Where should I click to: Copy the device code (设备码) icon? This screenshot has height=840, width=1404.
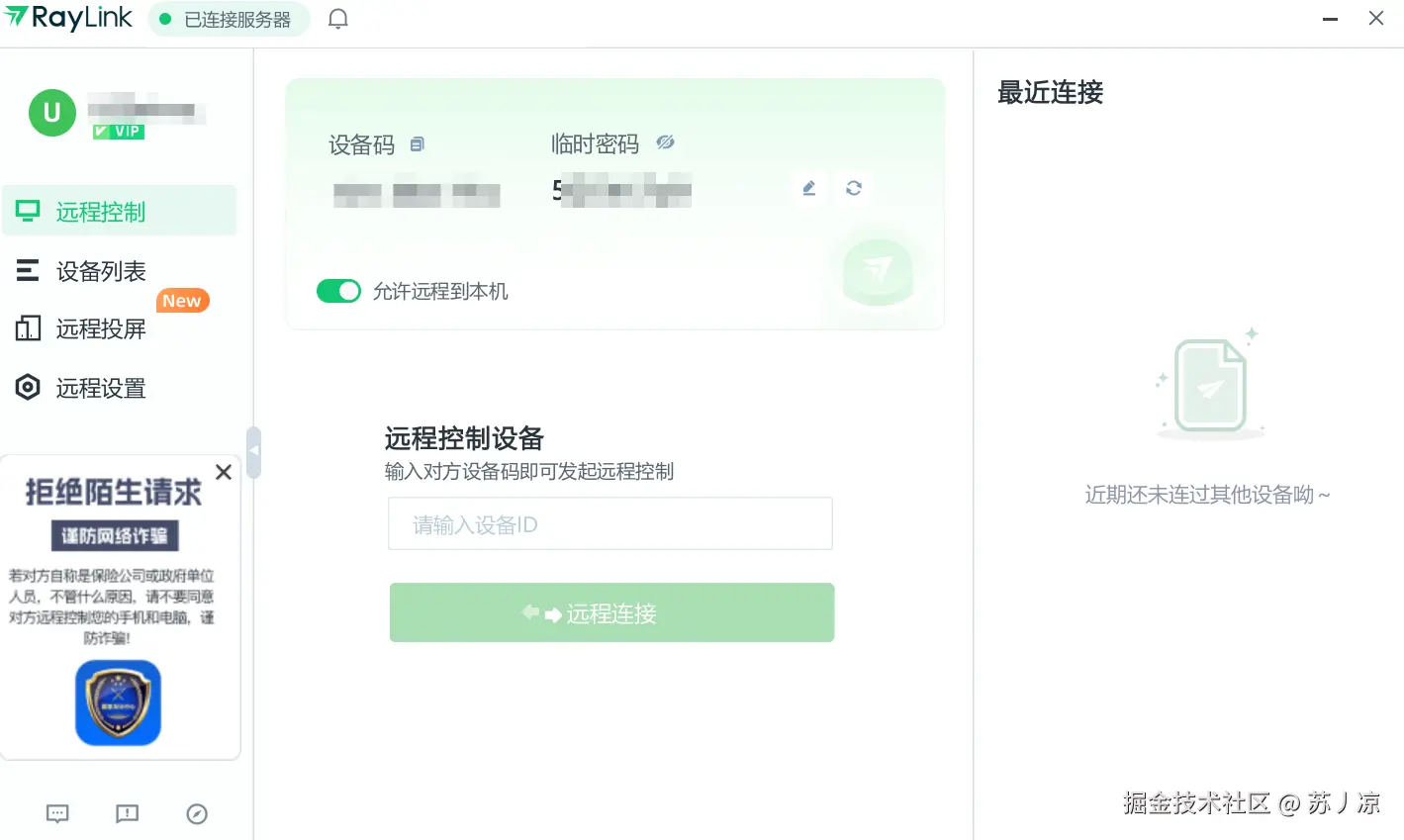(417, 144)
